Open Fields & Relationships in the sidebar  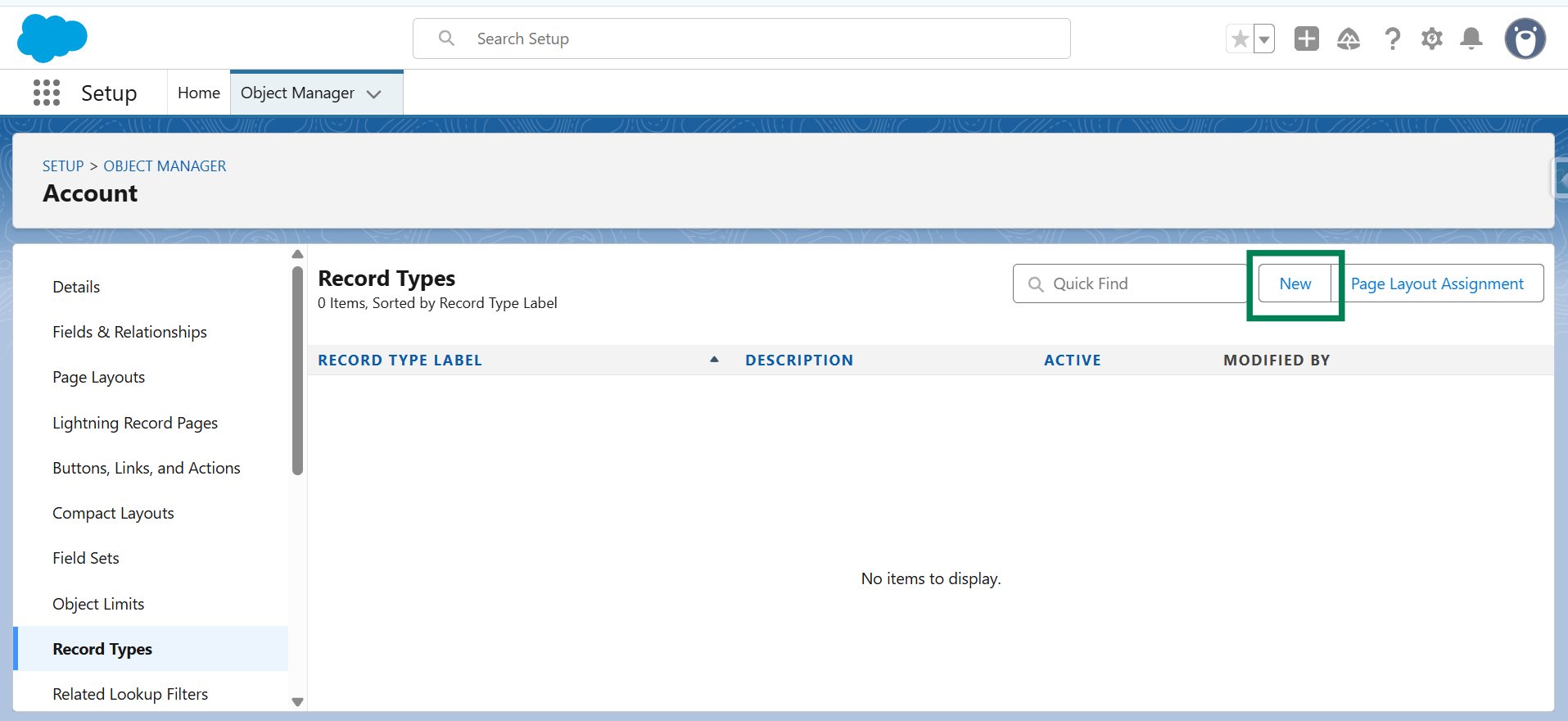pos(129,332)
